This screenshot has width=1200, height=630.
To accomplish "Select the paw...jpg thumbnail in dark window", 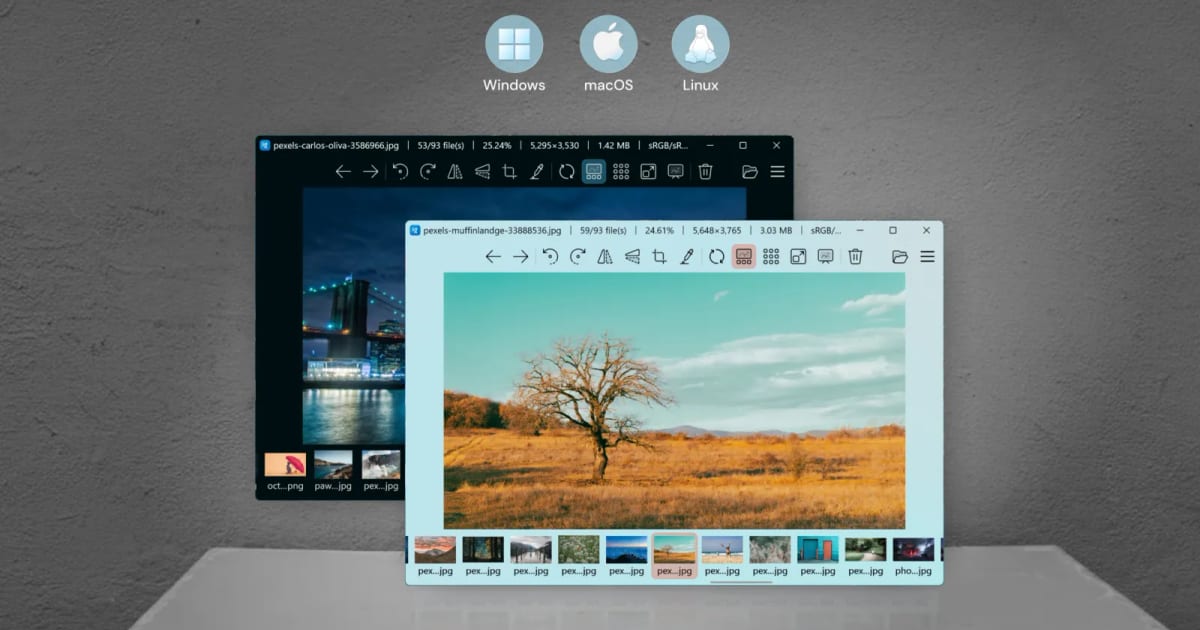I will [x=333, y=471].
